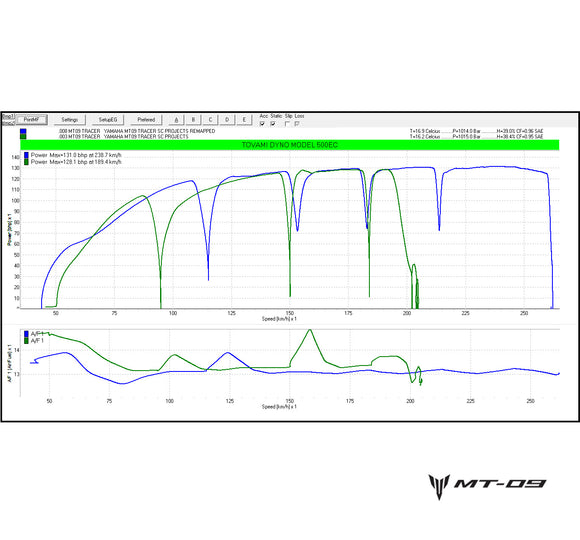Click green Power Max legend swatch
Image resolution: width=580 pixels, height=540 pixels.
(26, 162)
